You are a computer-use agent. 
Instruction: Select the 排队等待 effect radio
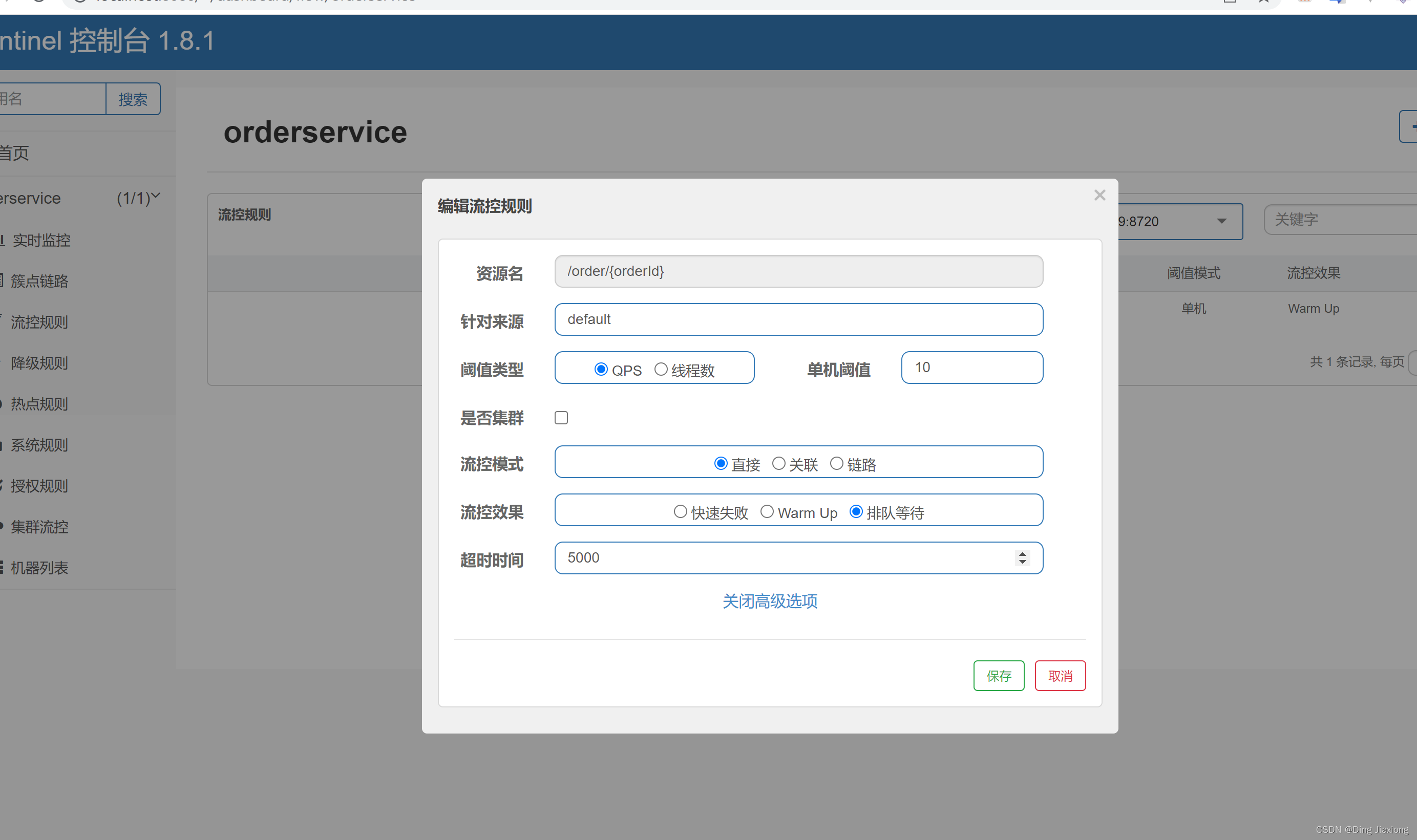[856, 512]
